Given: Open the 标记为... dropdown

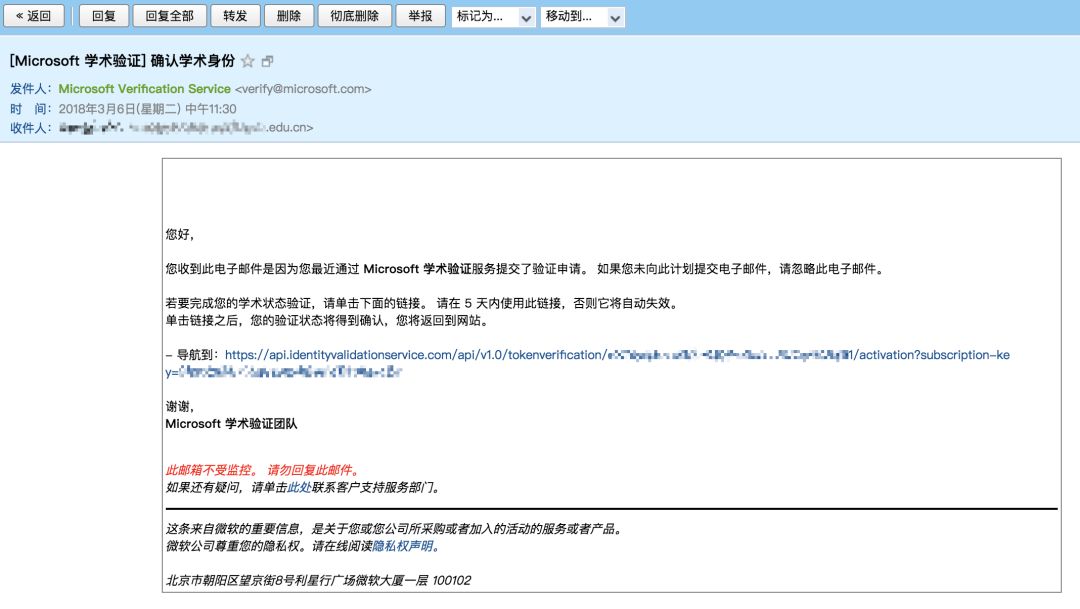Looking at the screenshot, I should pos(493,17).
